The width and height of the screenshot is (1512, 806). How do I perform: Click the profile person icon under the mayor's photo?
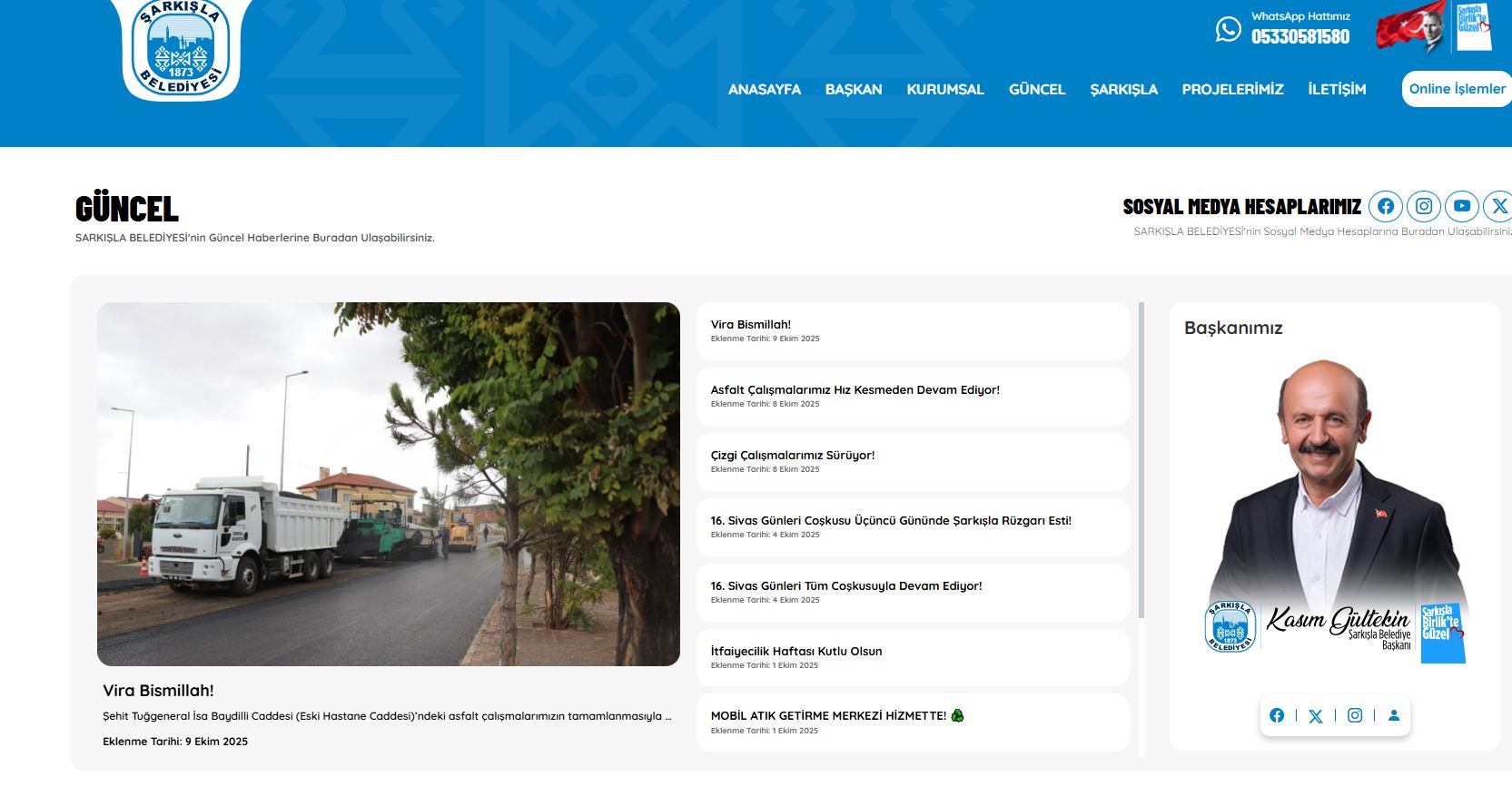coord(1394,715)
